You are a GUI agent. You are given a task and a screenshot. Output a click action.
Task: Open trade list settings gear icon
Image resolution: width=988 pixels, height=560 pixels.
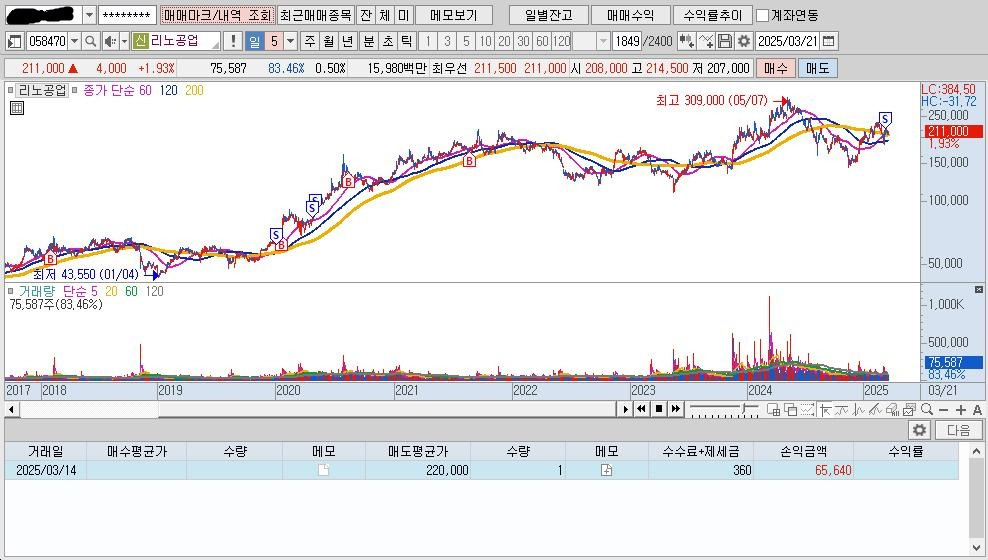point(920,430)
